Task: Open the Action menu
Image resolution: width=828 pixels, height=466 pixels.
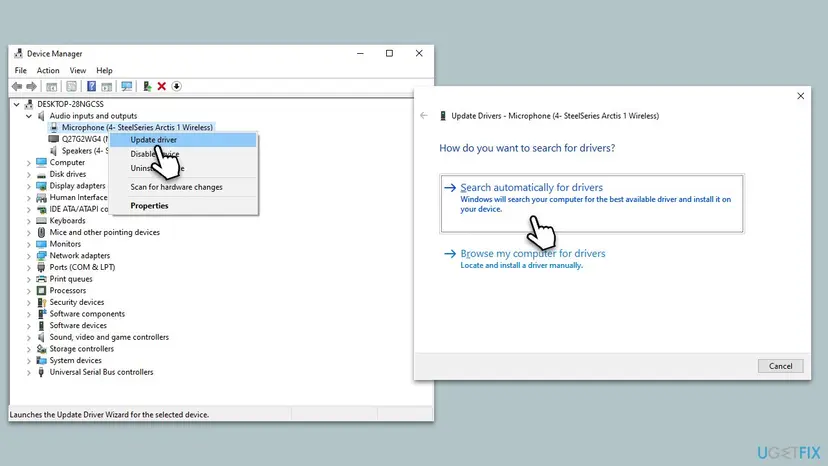Action: coord(48,70)
